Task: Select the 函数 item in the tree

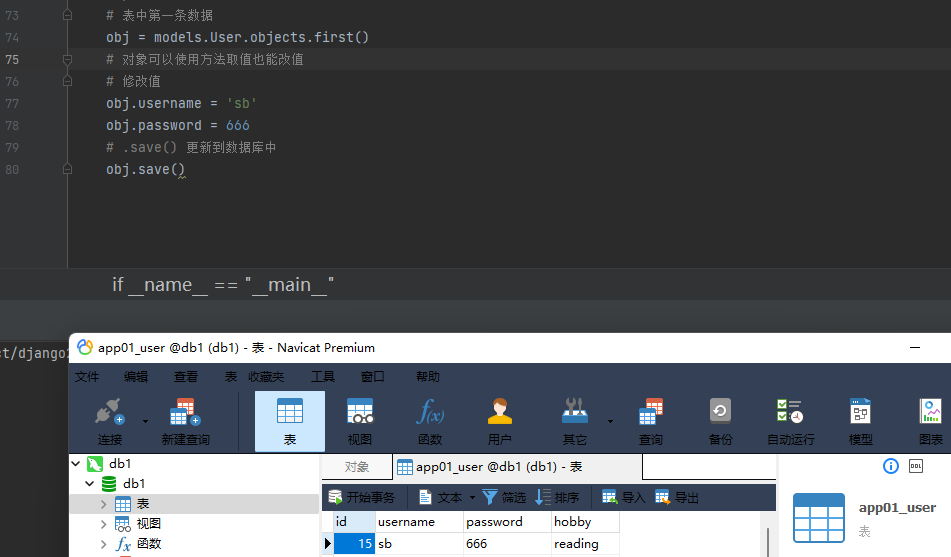Action: click(x=149, y=544)
